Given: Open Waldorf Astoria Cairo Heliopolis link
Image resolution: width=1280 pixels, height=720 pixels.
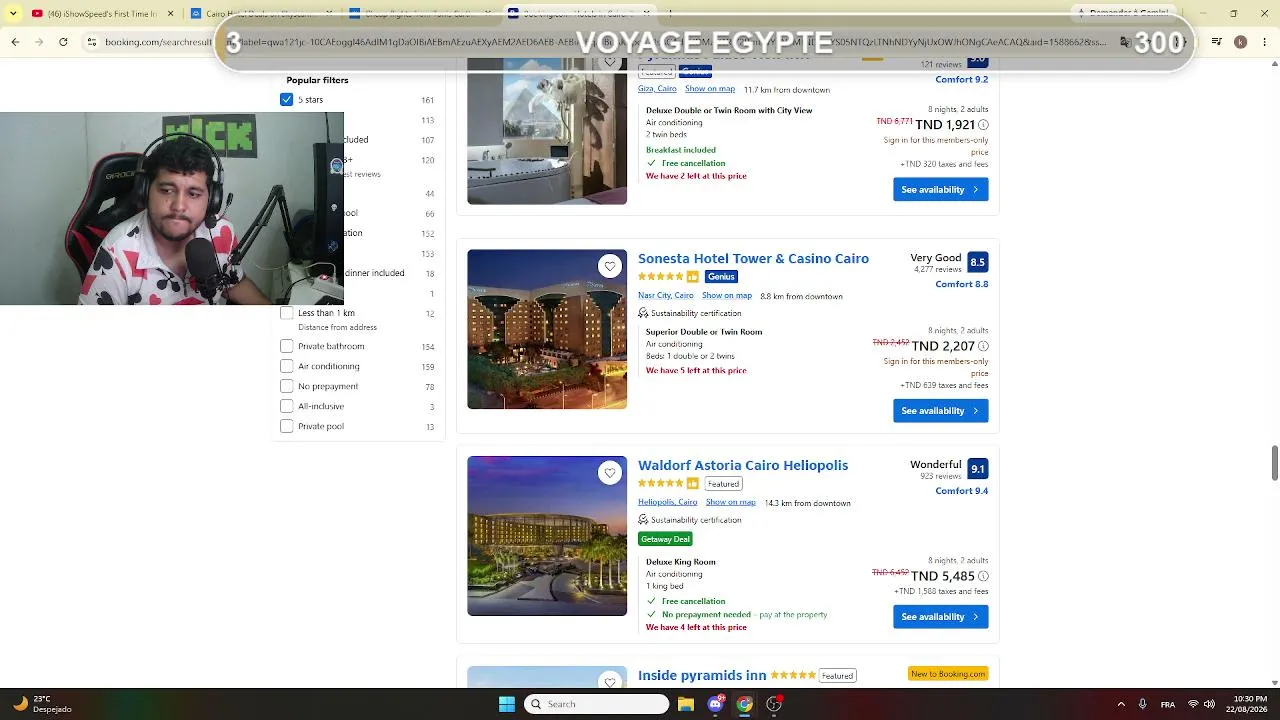Looking at the screenshot, I should coord(743,465).
